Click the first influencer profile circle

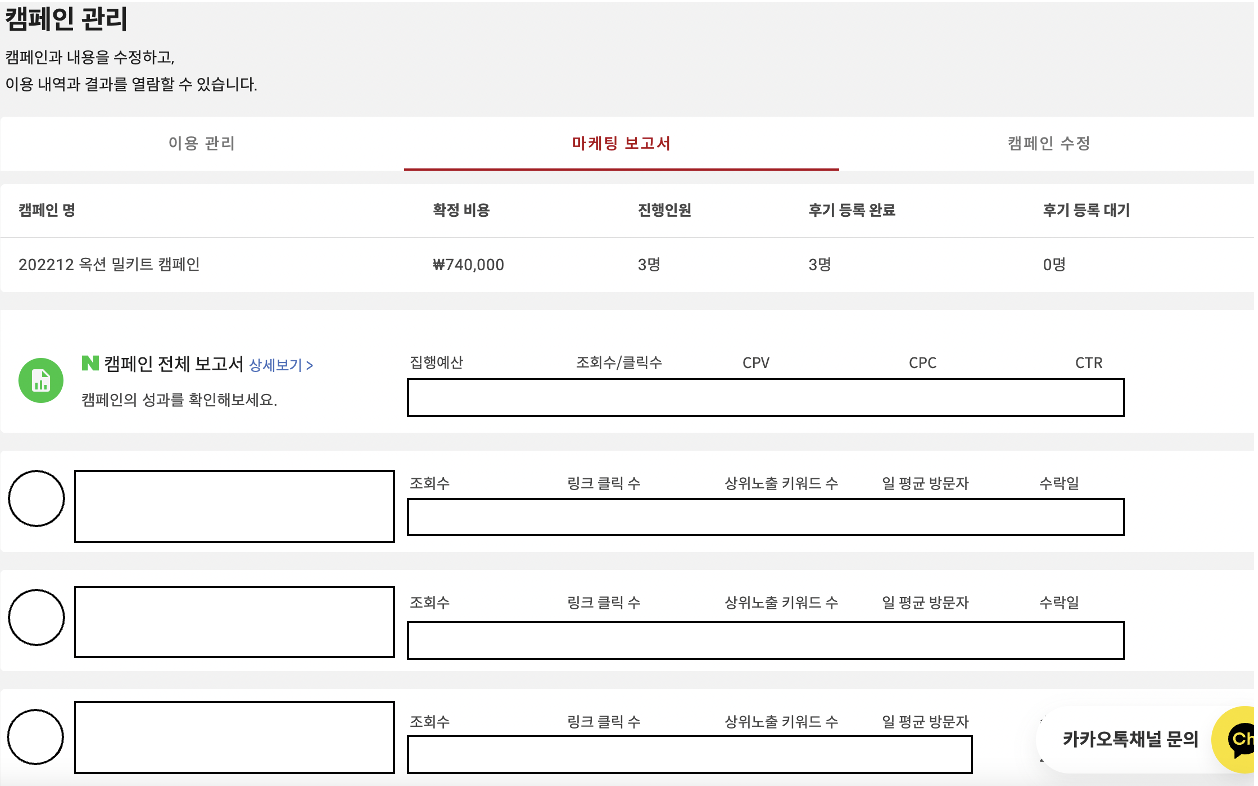pos(36,498)
